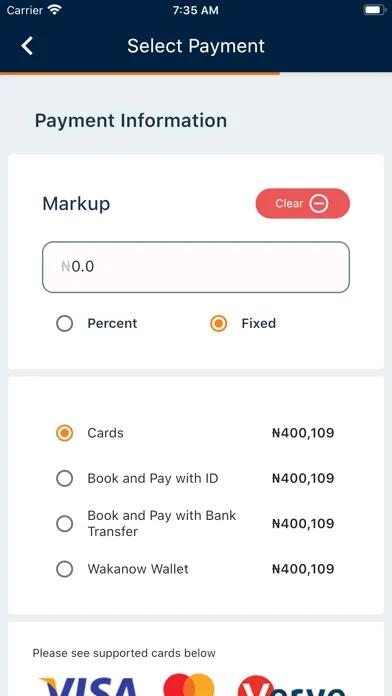
Task: Tap the Select Payment header title
Action: [196, 46]
